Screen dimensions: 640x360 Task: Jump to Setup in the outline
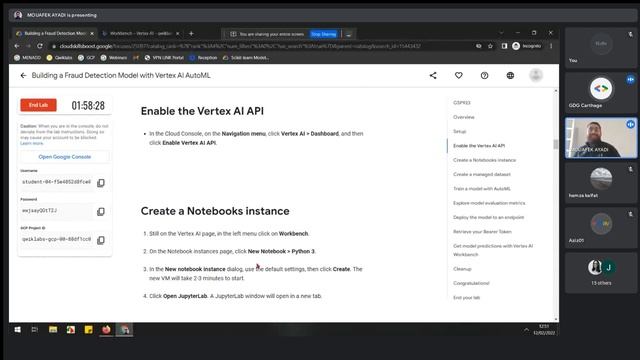[460, 131]
